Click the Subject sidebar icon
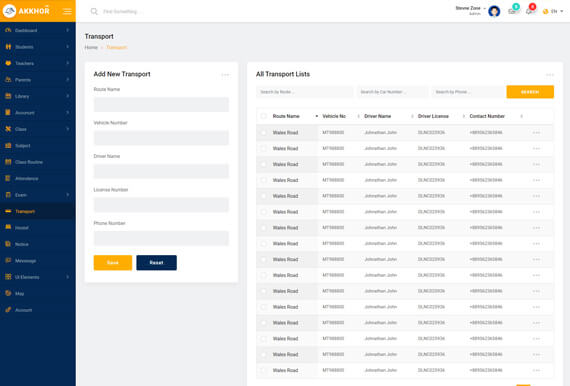Viewport: 570px width, 386px height. [8, 145]
